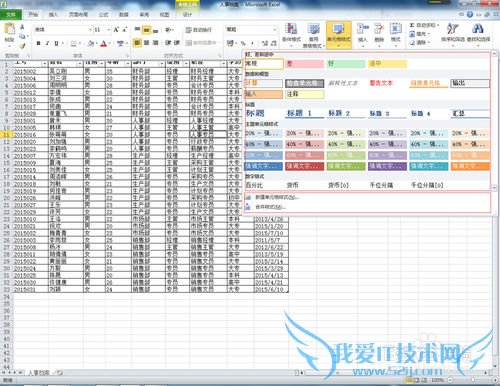Open the Insert cells dropdown
Image resolution: width=500 pixels, height=386 pixels.
coord(362,35)
